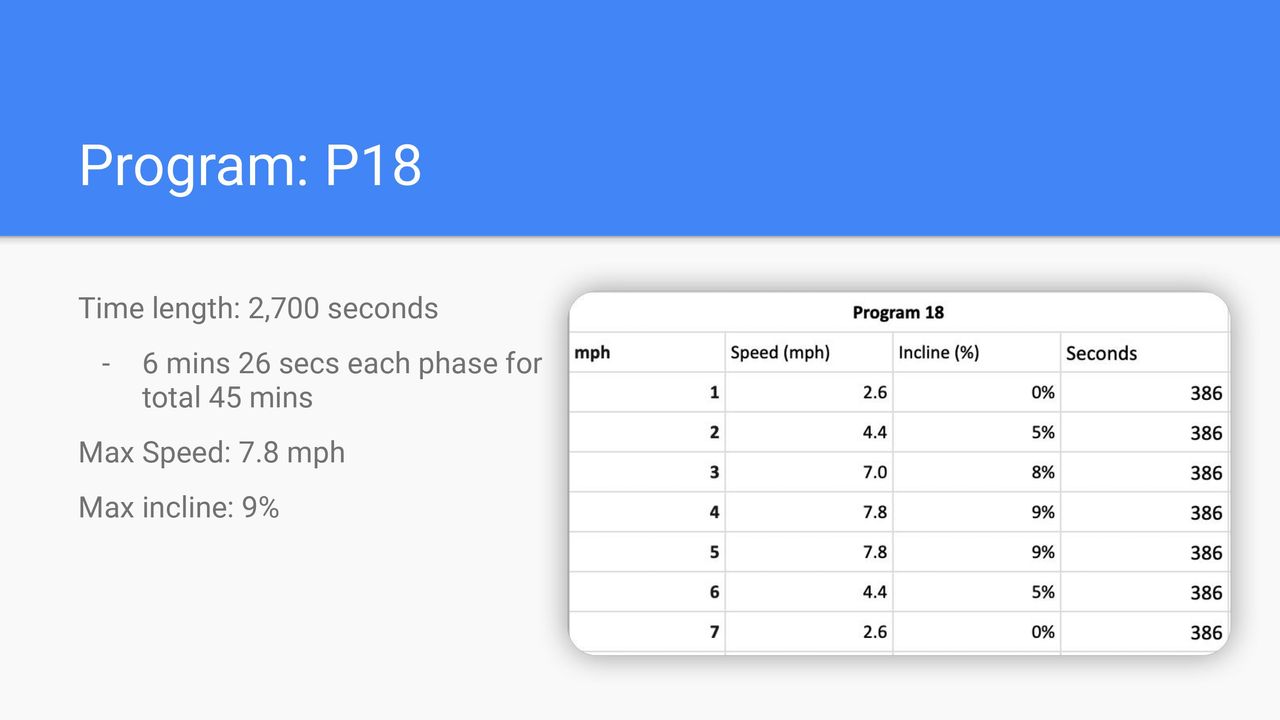Click the 4.4 speed cell in row 2
This screenshot has height=720, width=1280.
point(808,432)
